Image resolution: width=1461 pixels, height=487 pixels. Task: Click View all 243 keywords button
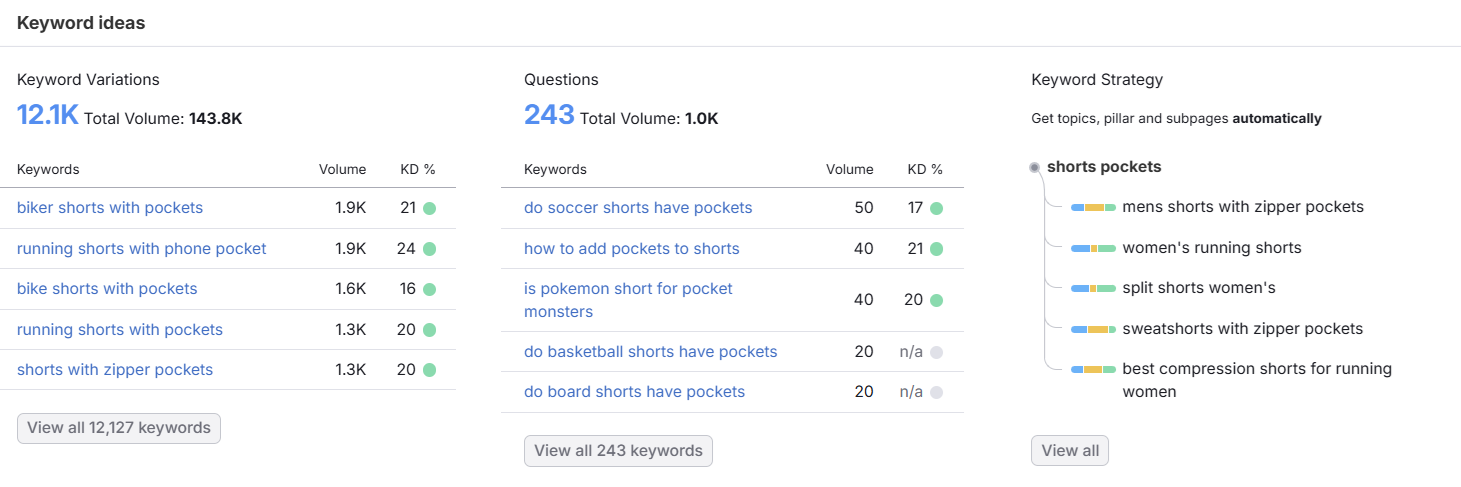click(x=618, y=451)
